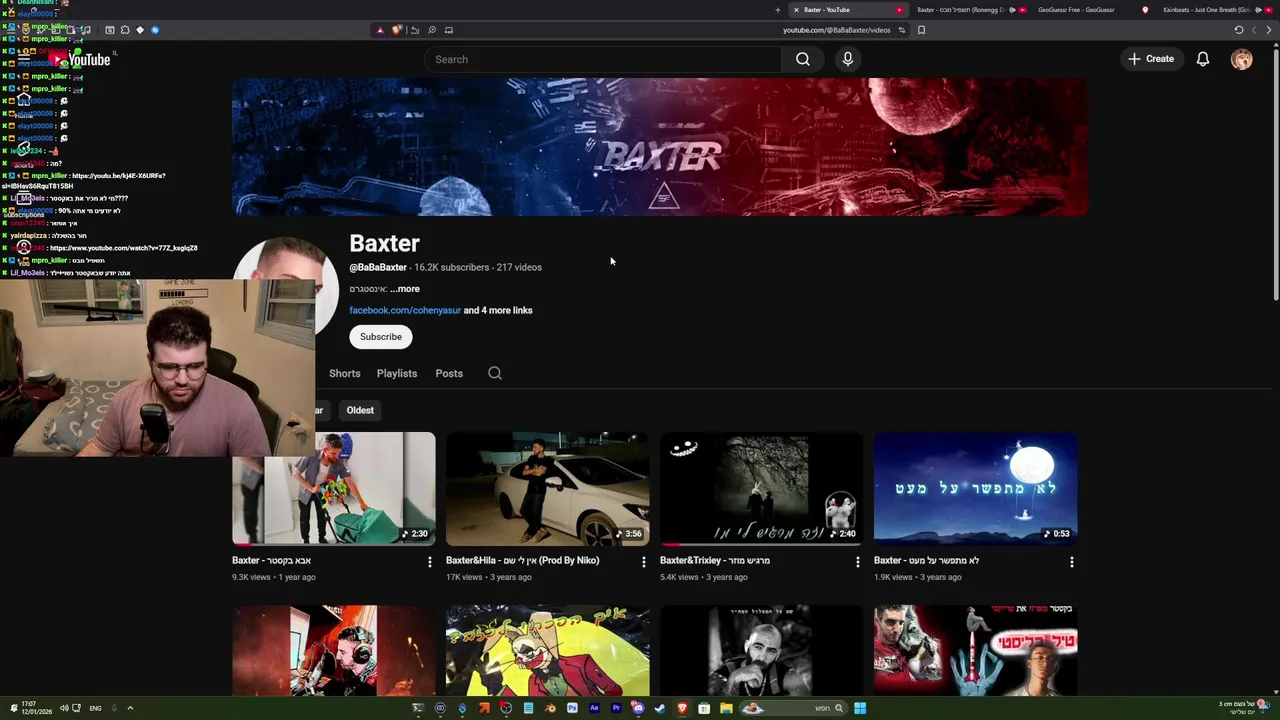Open the Windows Start button
Viewport: 1280px width, 720px height.
(860, 708)
